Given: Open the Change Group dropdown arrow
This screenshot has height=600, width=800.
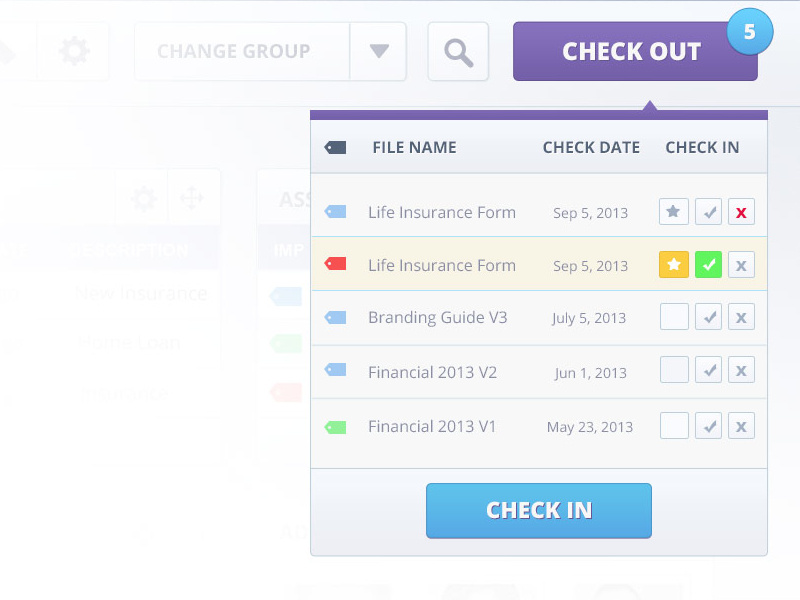Looking at the screenshot, I should pyautogui.click(x=378, y=51).
